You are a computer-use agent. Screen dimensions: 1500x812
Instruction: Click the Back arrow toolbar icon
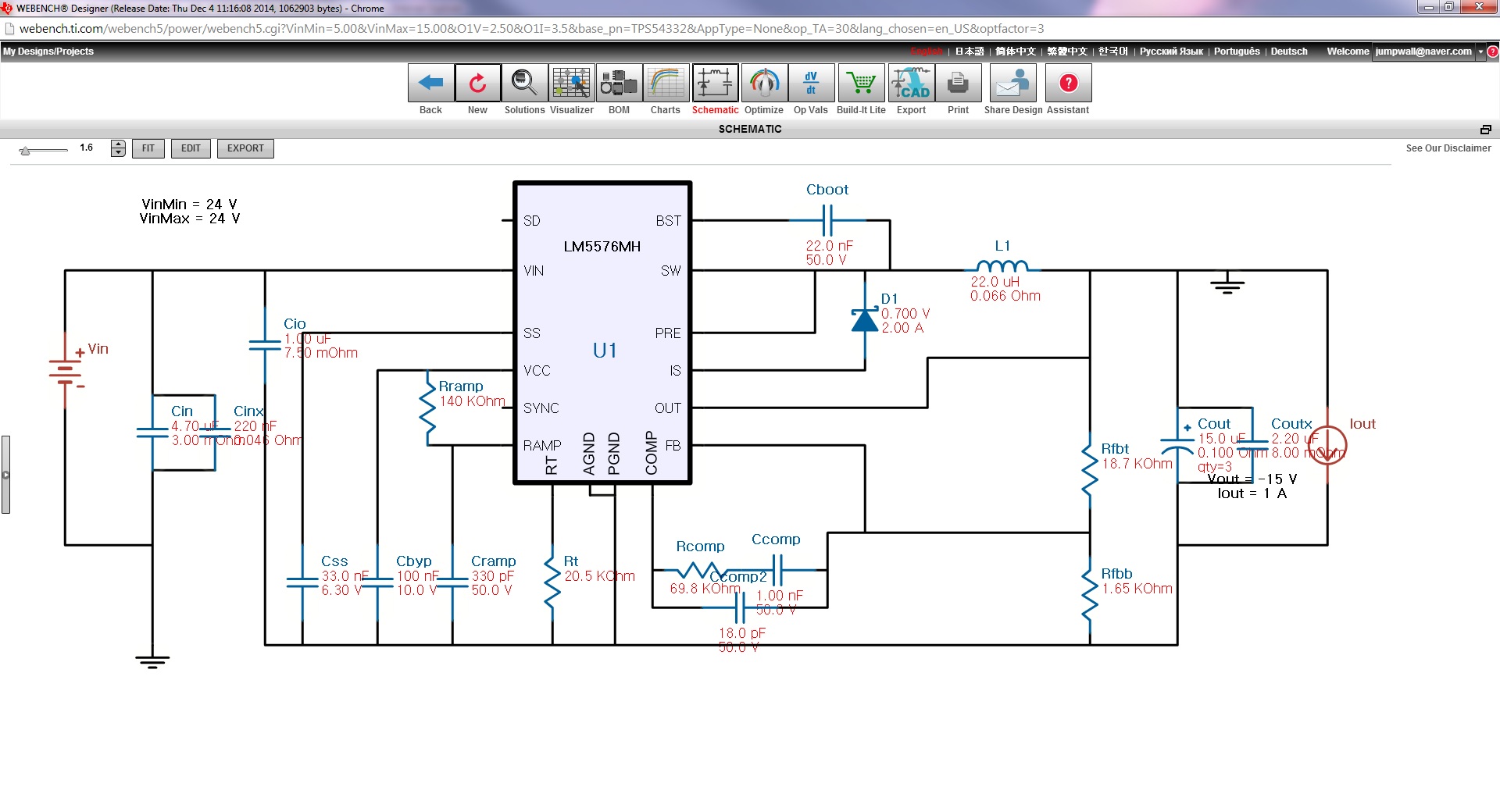[430, 83]
